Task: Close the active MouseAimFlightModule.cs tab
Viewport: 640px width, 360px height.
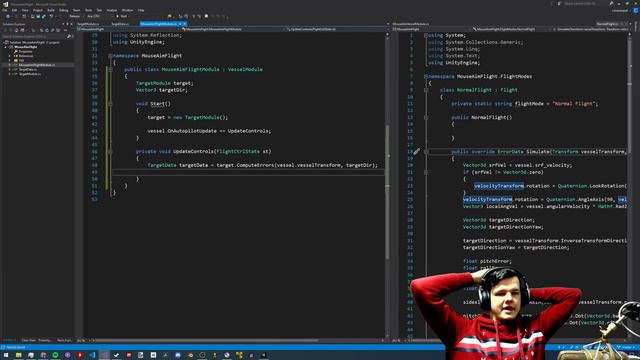Action: click(x=184, y=24)
